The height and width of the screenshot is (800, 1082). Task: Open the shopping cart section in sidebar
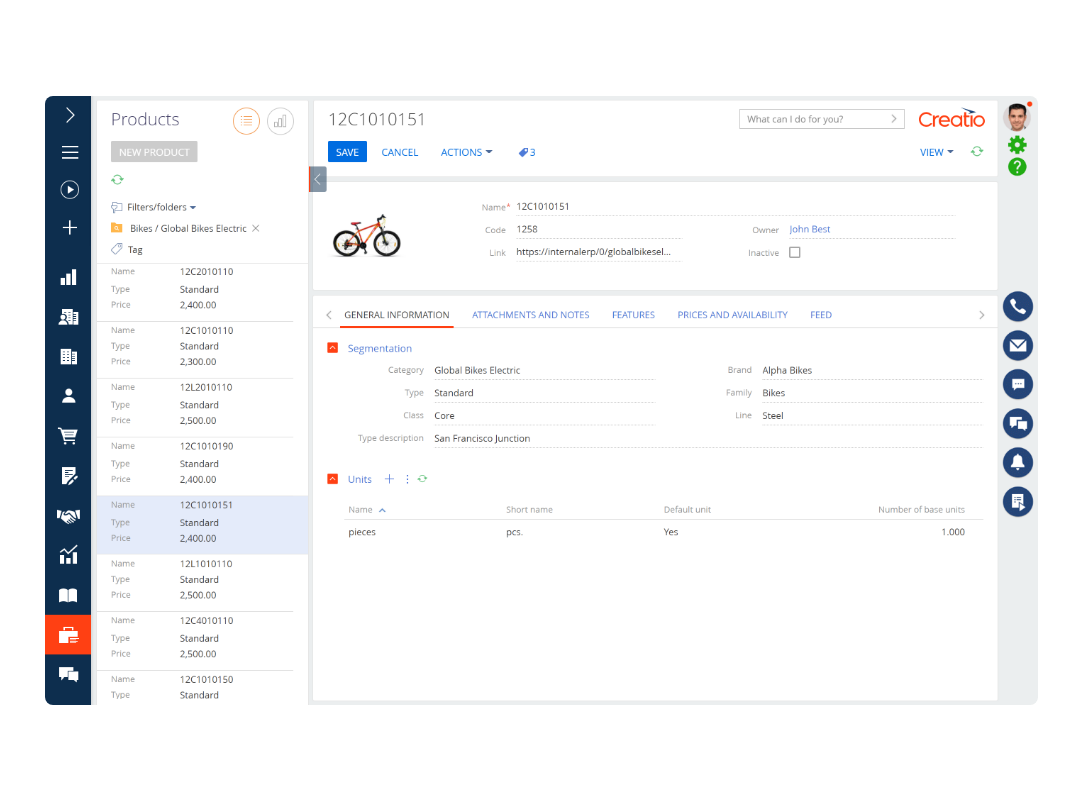(x=68, y=436)
